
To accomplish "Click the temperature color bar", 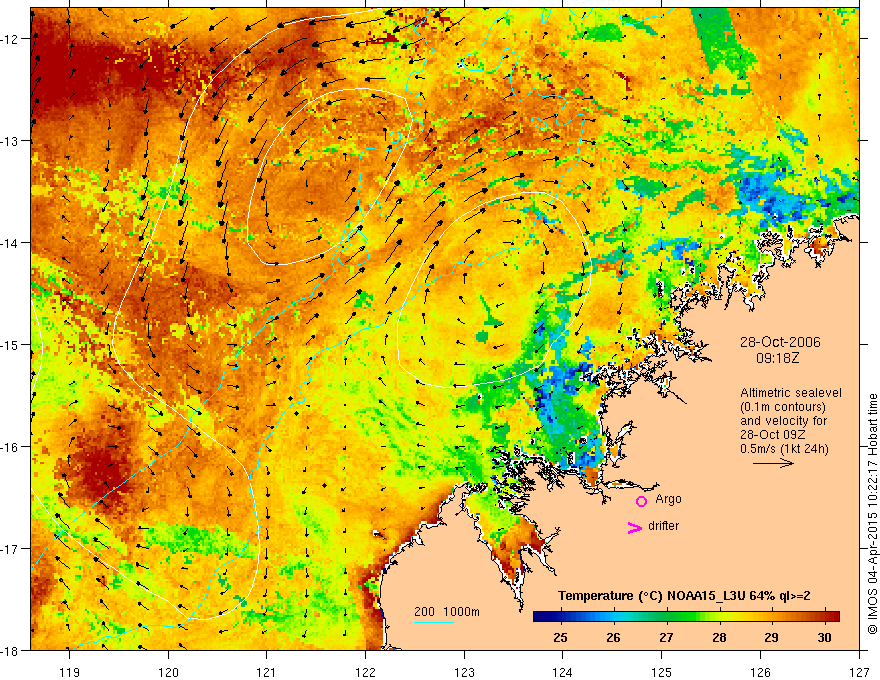I will click(x=686, y=616).
